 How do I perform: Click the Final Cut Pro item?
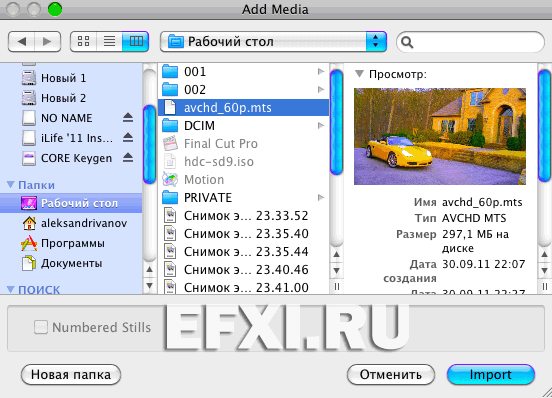[244, 143]
